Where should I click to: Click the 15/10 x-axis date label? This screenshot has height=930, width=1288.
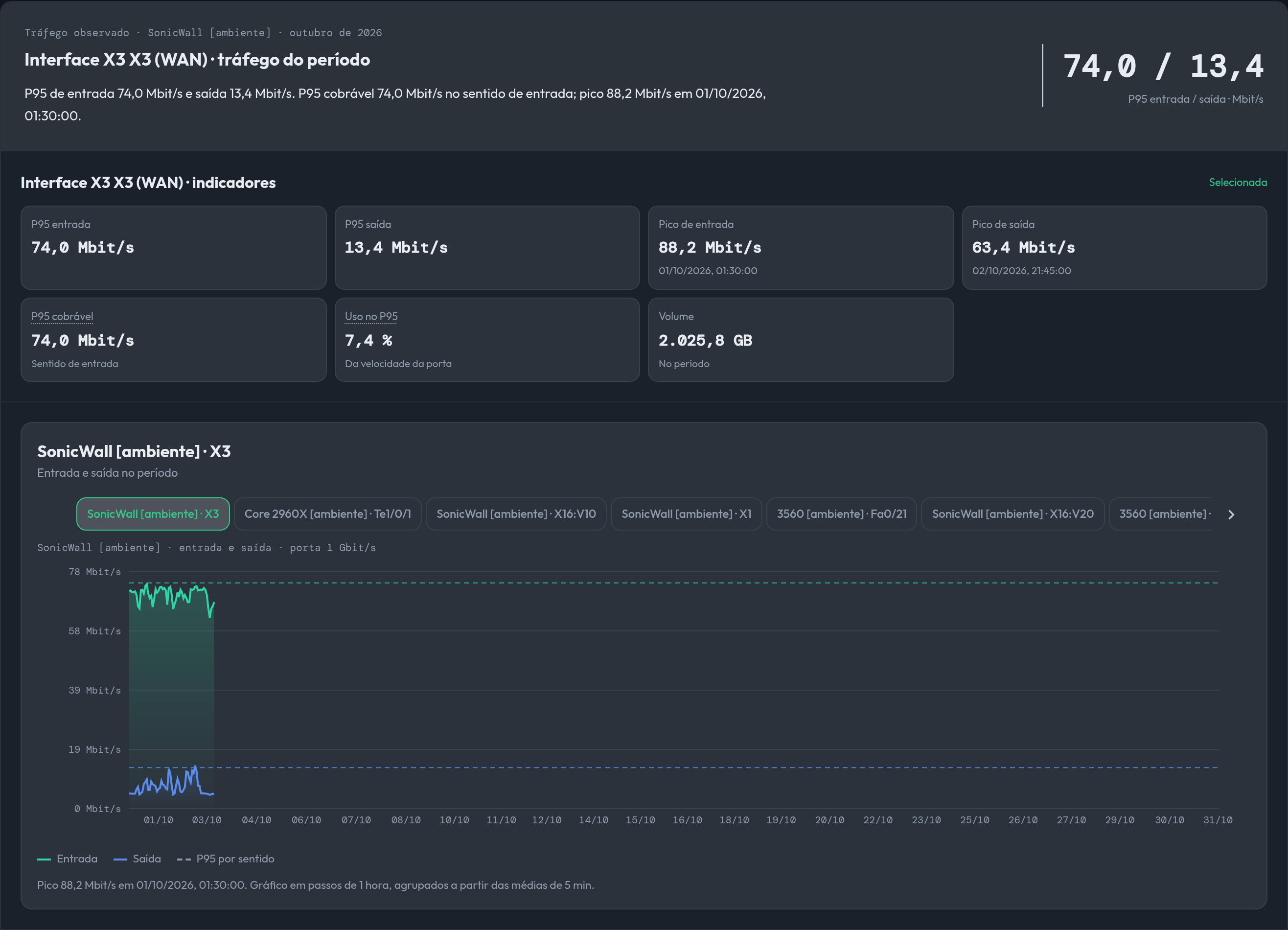pyautogui.click(x=640, y=820)
